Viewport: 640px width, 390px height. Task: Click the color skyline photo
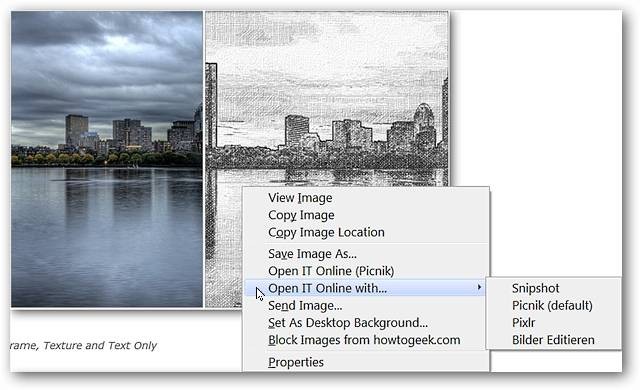107,159
